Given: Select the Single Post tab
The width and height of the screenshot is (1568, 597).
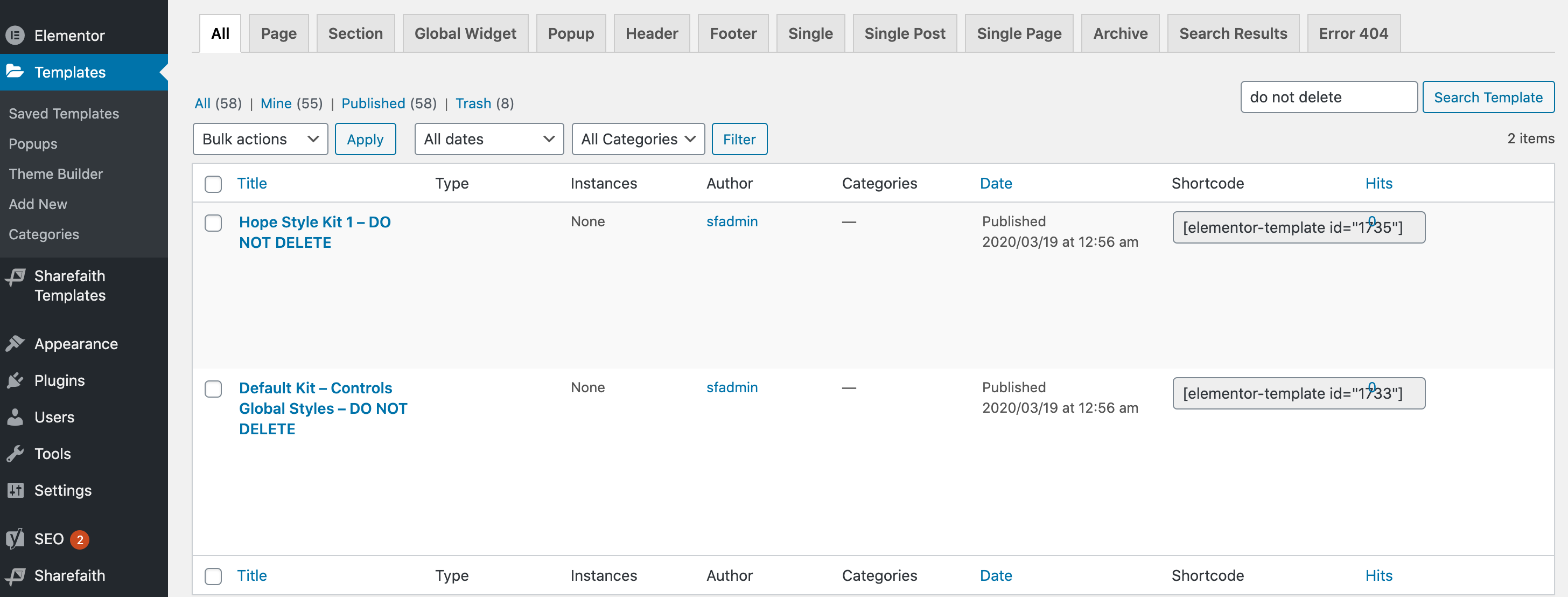Looking at the screenshot, I should [x=905, y=33].
